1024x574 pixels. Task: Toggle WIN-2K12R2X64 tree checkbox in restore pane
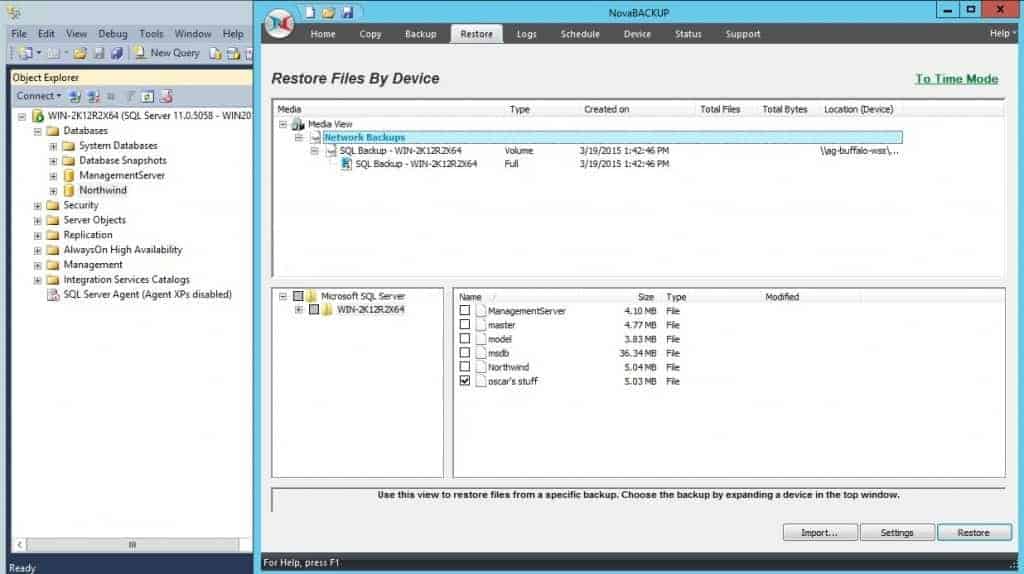pos(313,310)
